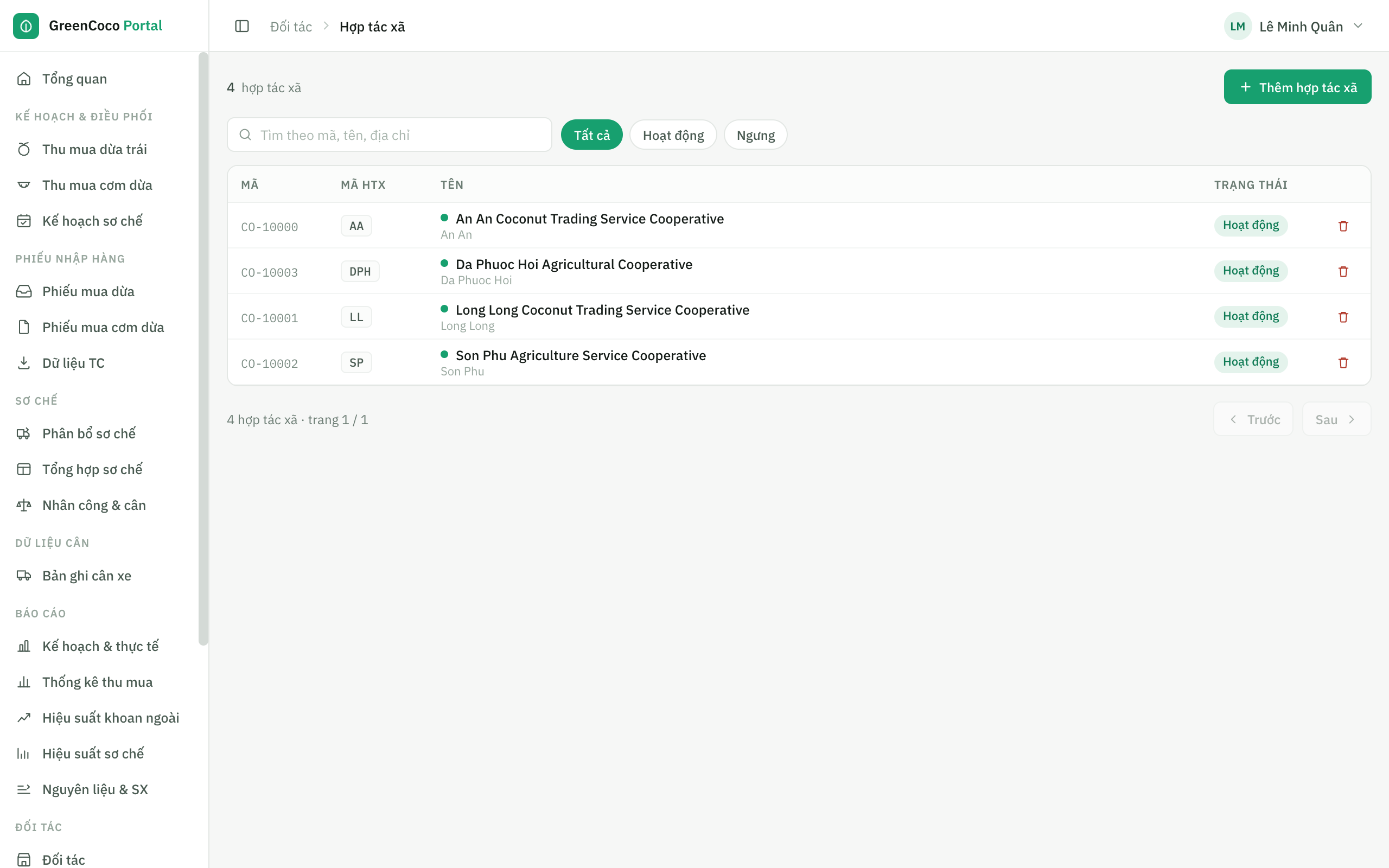Viewport: 1389px width, 868px height.
Task: Go to Thu mua cơm dừa
Action: (100, 185)
